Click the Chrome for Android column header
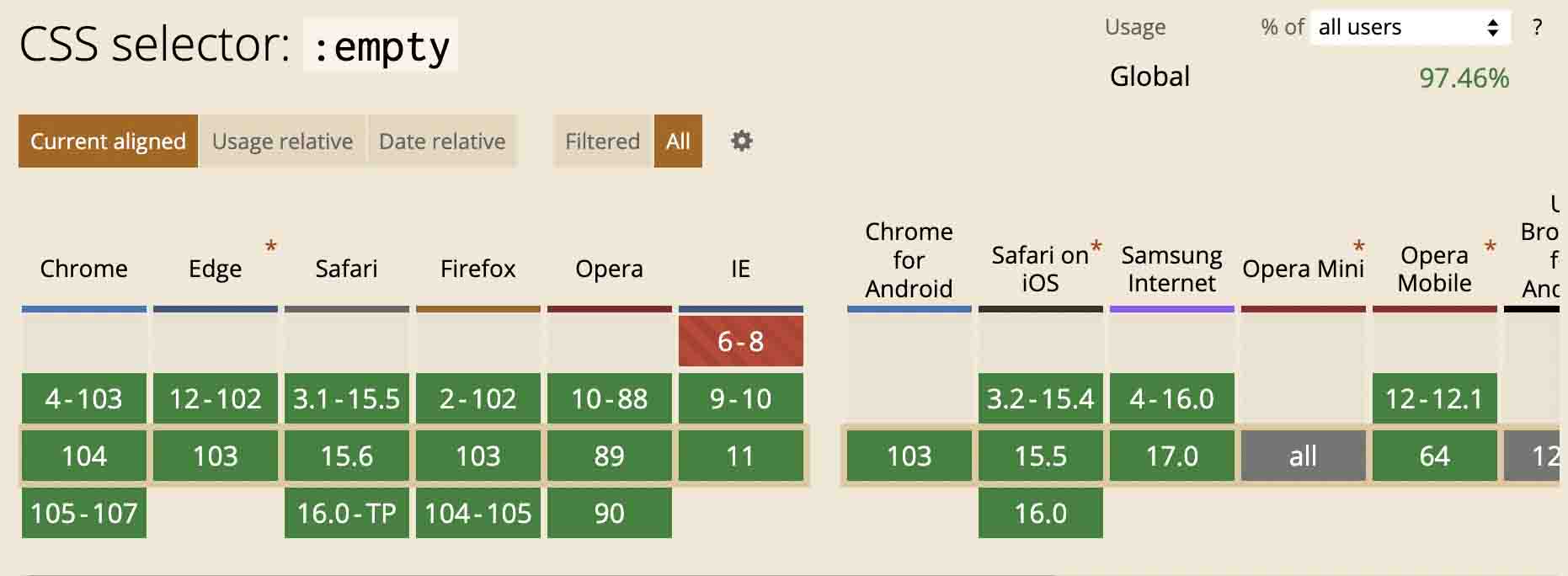Viewport: 1568px width, 576px height. pos(909,259)
